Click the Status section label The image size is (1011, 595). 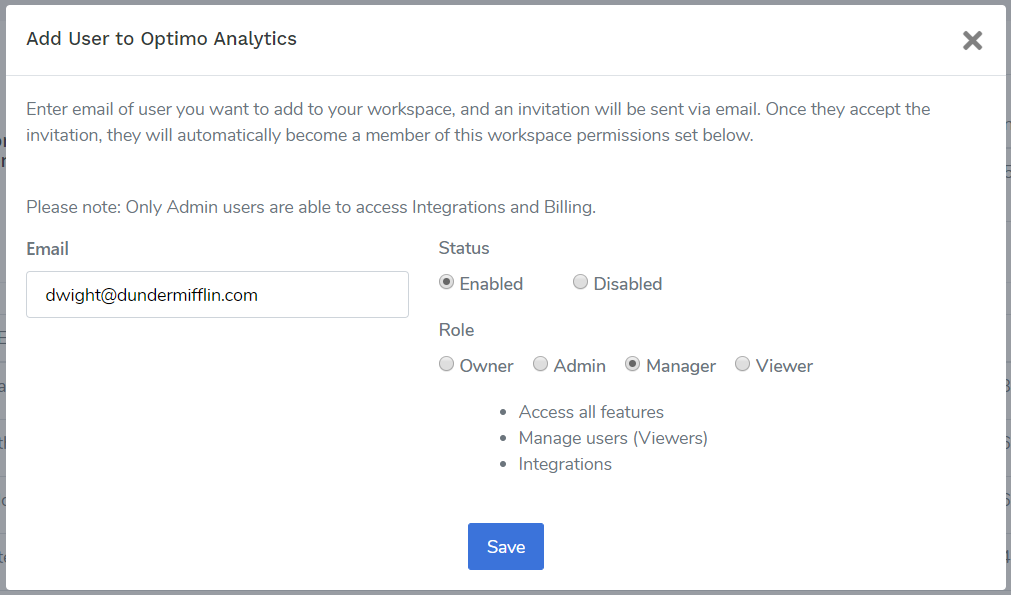pyautogui.click(x=464, y=248)
